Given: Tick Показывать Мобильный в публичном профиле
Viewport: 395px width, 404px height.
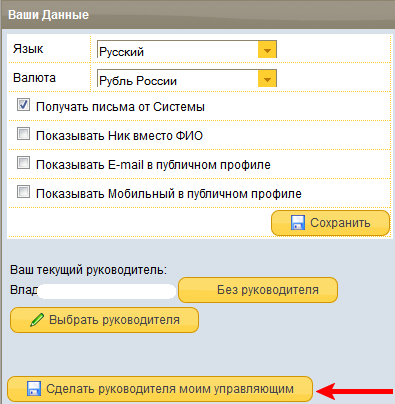Looking at the screenshot, I should point(23,192).
